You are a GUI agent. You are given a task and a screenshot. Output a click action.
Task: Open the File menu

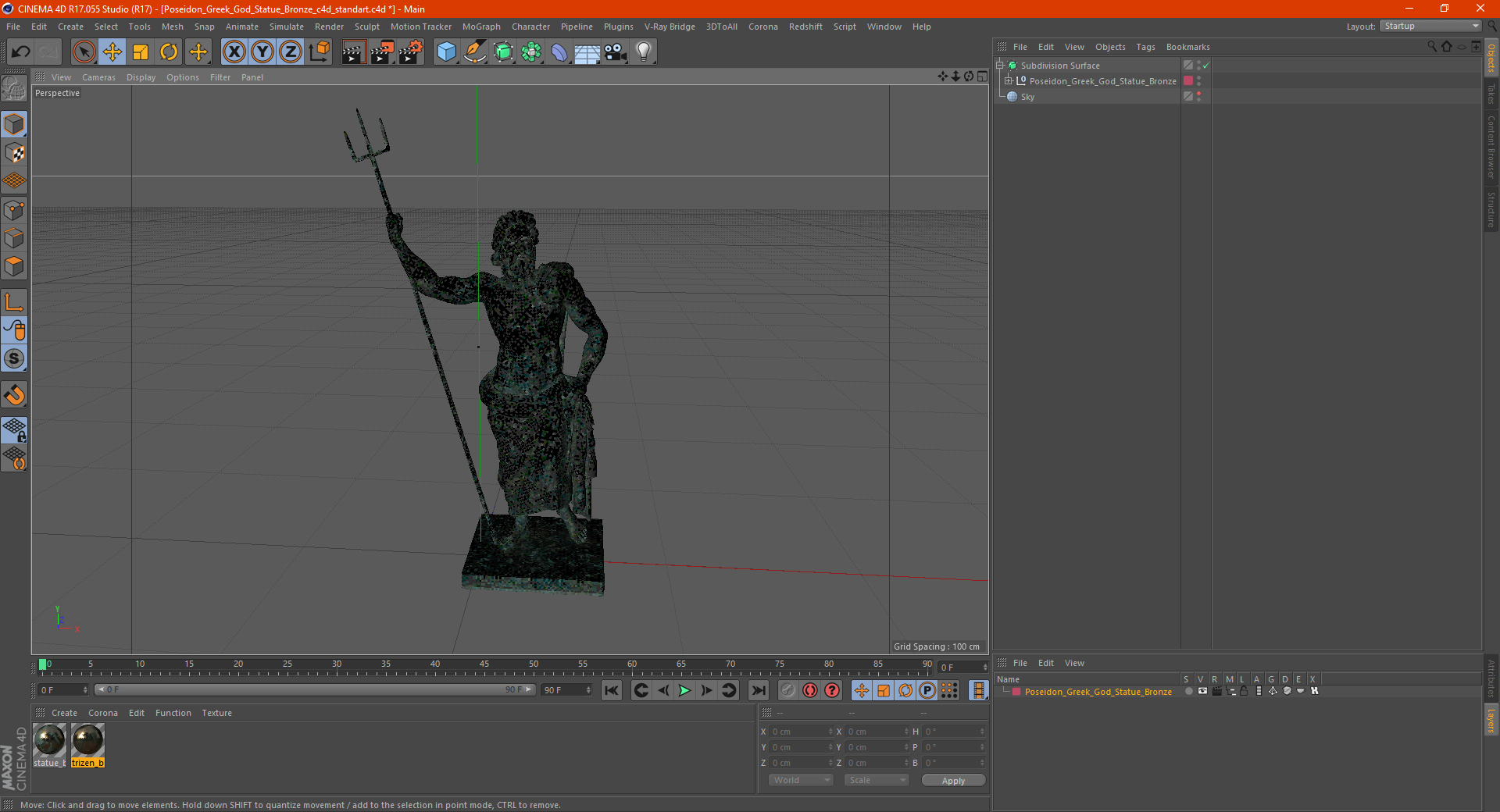coord(13,27)
